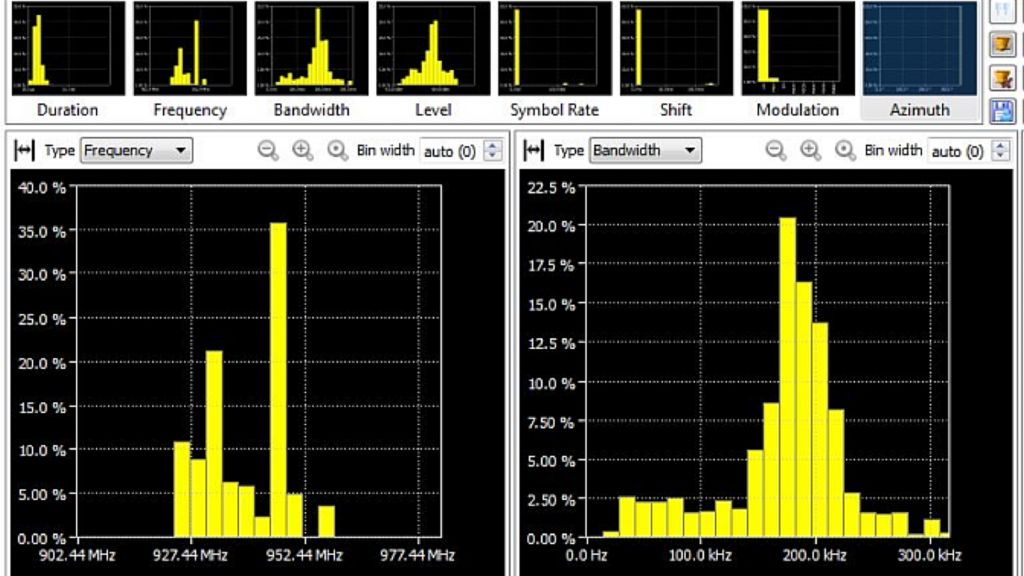Save using the blue floppy disk icon
The height and width of the screenshot is (576, 1024).
[x=1001, y=110]
